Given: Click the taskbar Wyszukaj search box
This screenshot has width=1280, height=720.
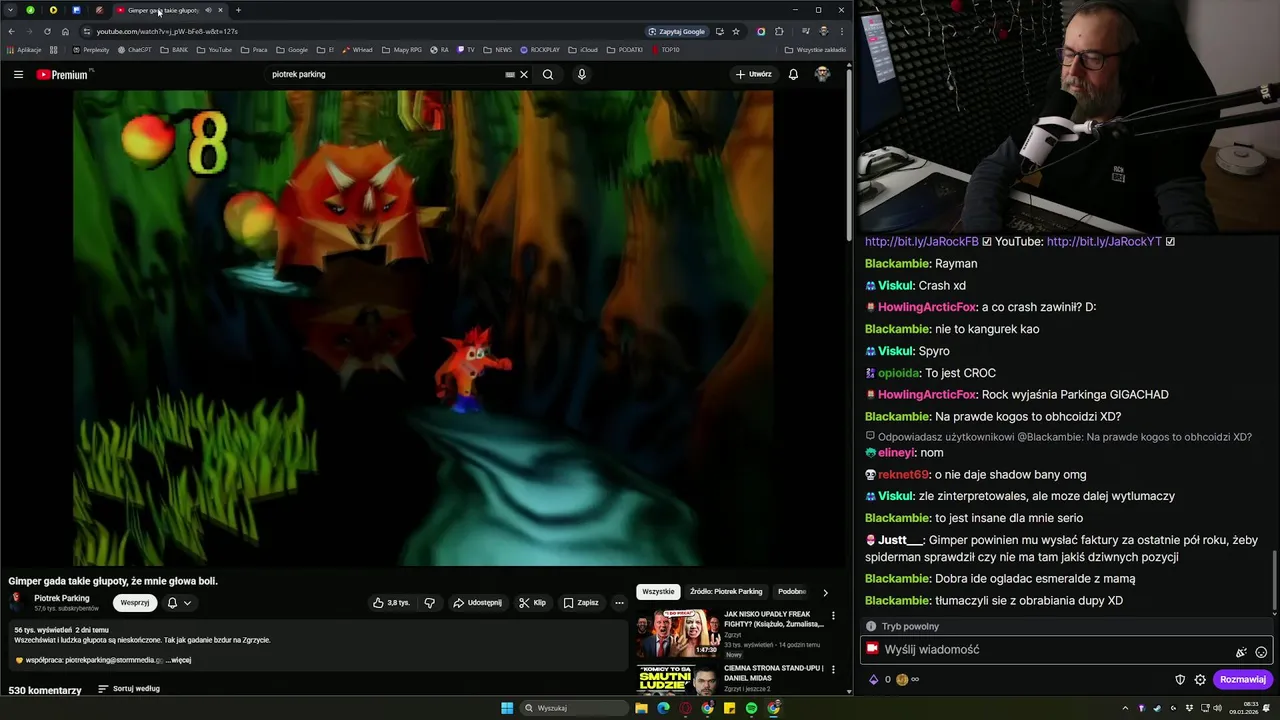Looking at the screenshot, I should coord(575,708).
